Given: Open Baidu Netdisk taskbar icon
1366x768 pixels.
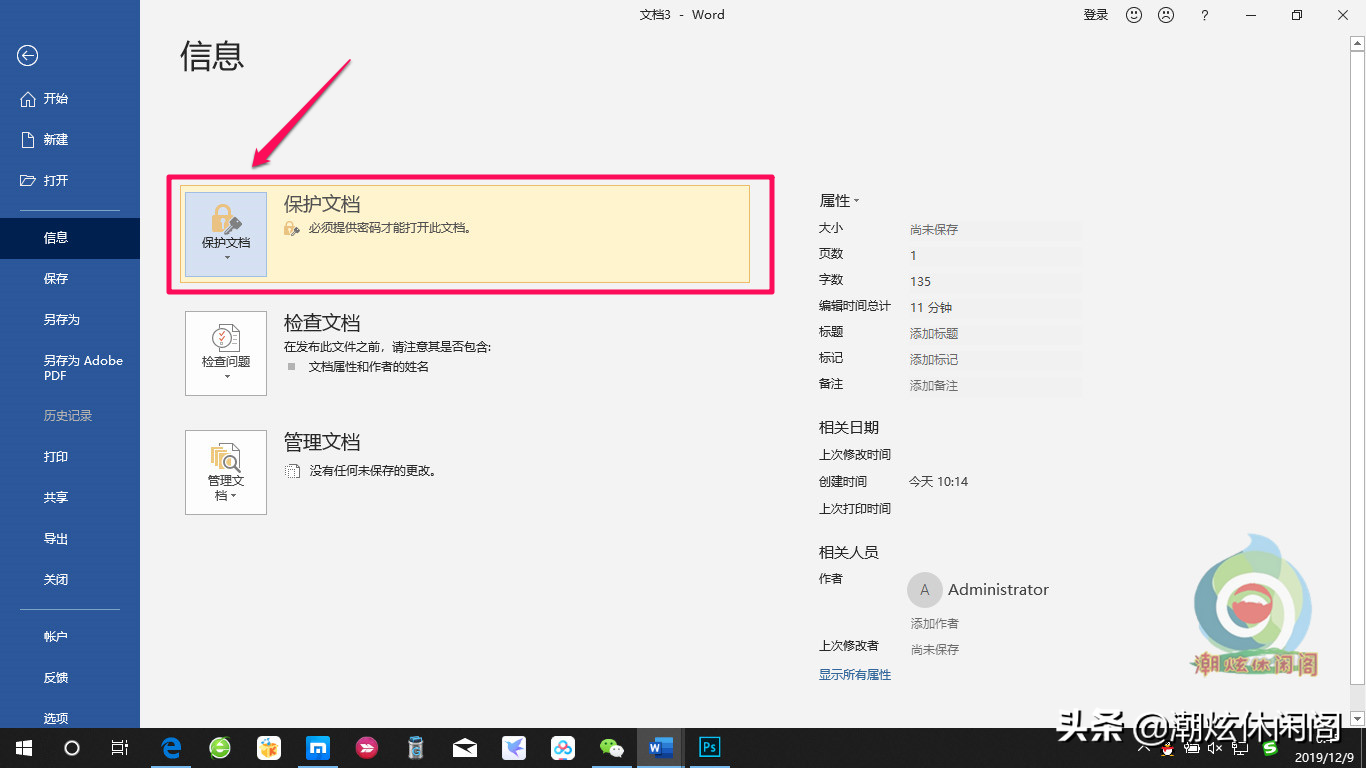Looking at the screenshot, I should click(562, 748).
